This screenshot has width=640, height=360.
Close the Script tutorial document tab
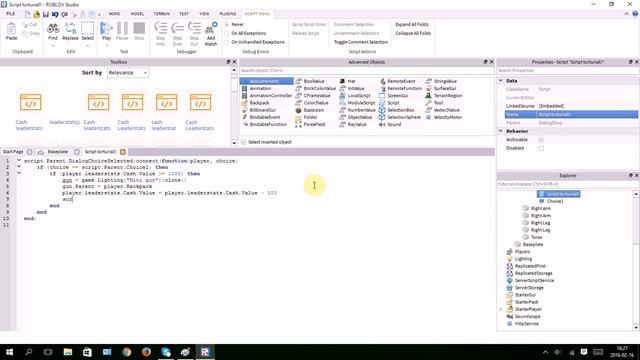tap(123, 152)
